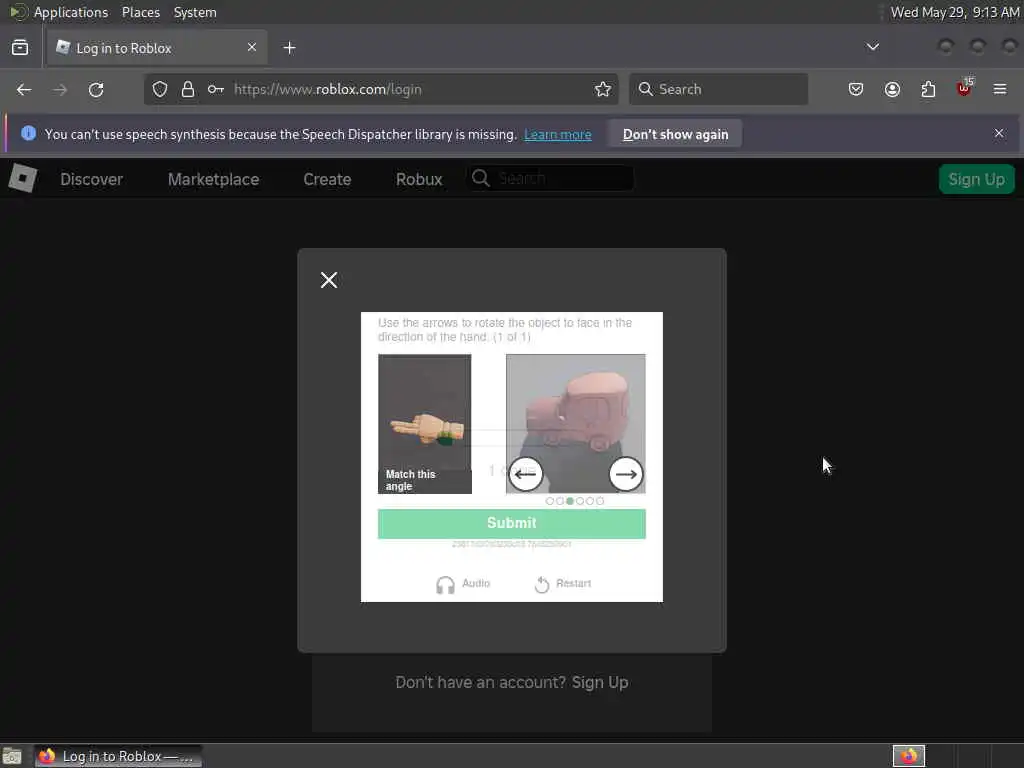Screen dimensions: 1024x768
Task: Select the third highlighted rotation dot
Action: tap(570, 501)
